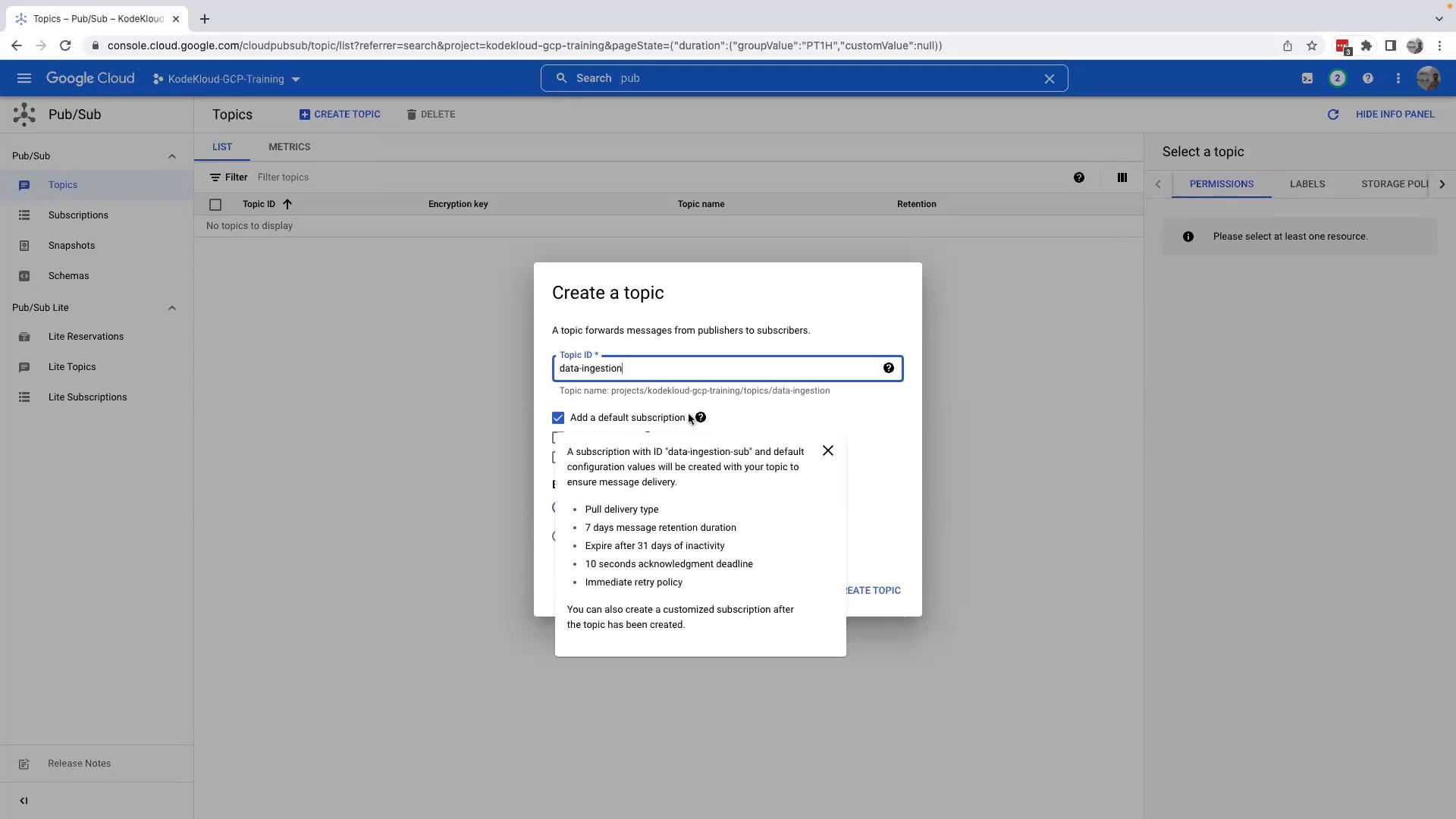
Task: Close the default subscription tooltip popup
Action: click(x=827, y=450)
